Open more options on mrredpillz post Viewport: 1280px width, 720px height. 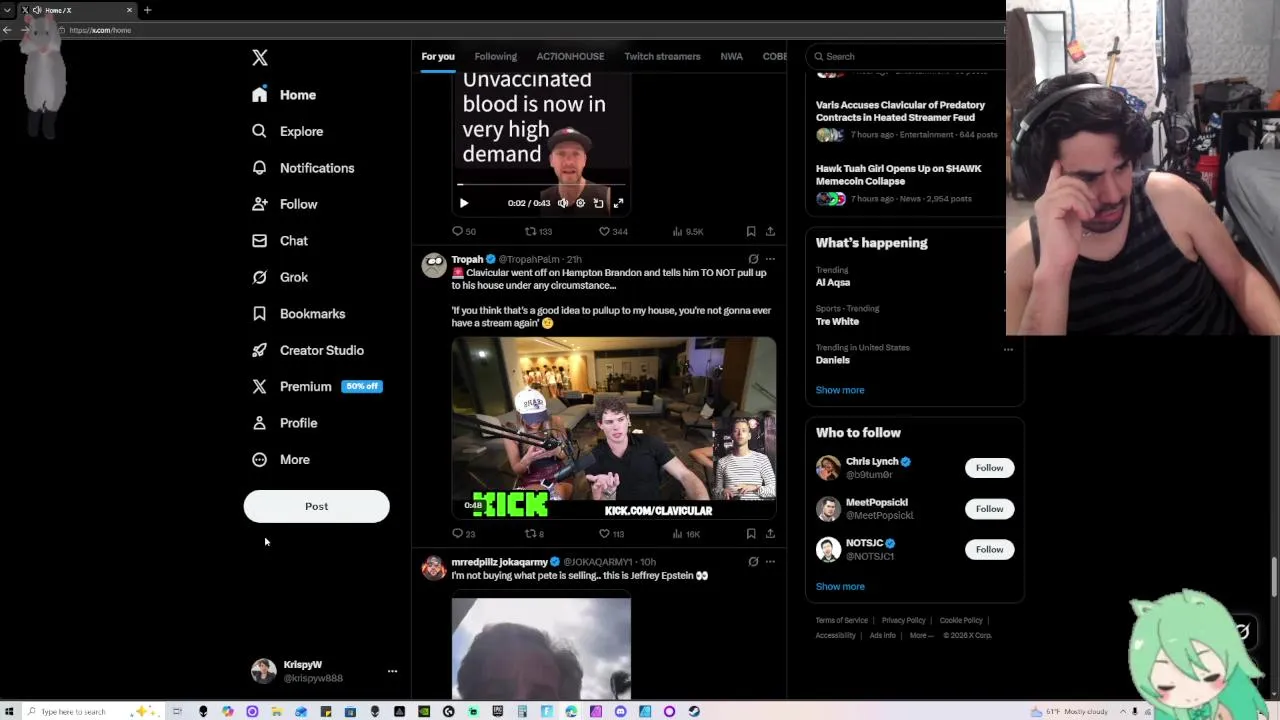(770, 562)
